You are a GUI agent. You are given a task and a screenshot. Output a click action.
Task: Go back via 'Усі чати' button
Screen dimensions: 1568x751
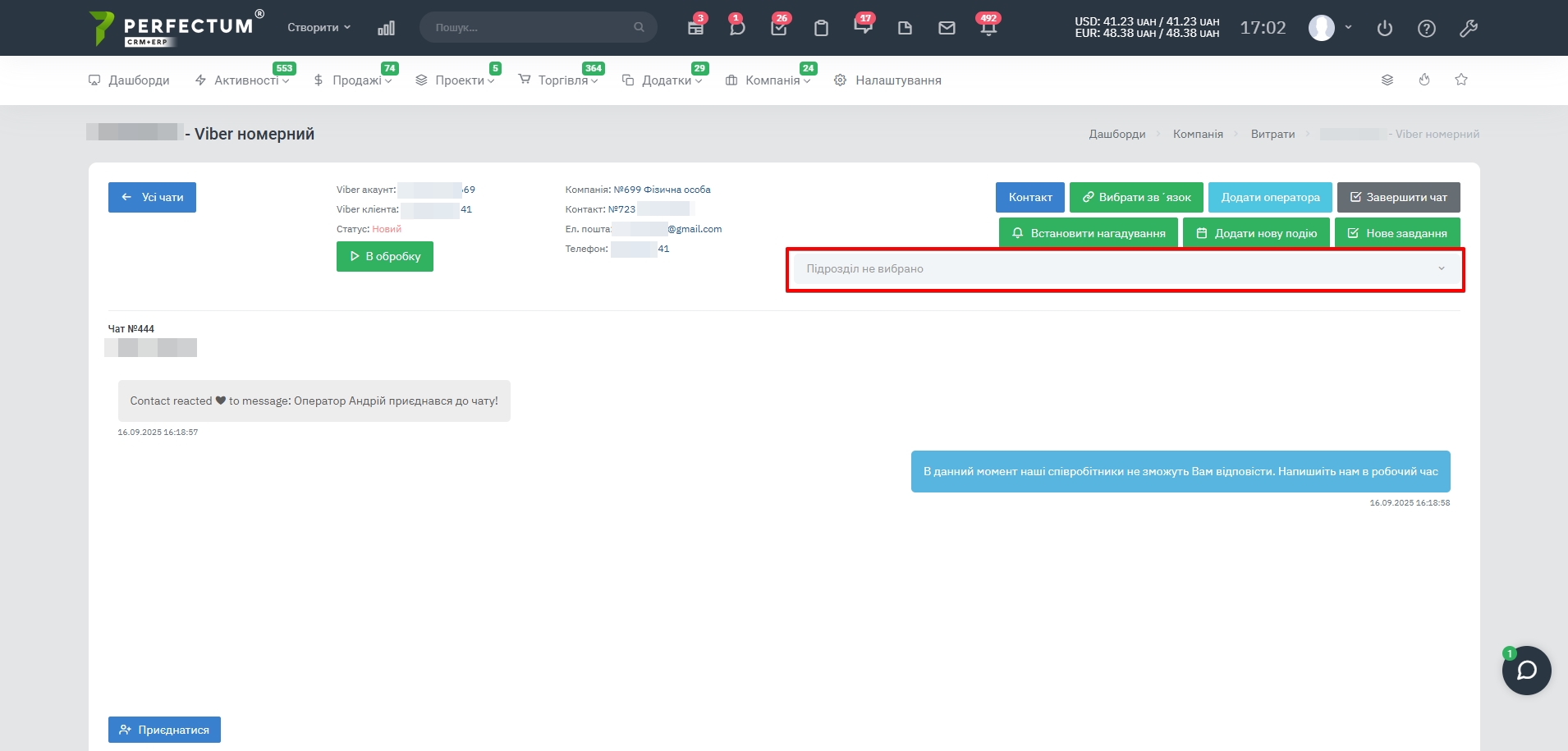(152, 198)
